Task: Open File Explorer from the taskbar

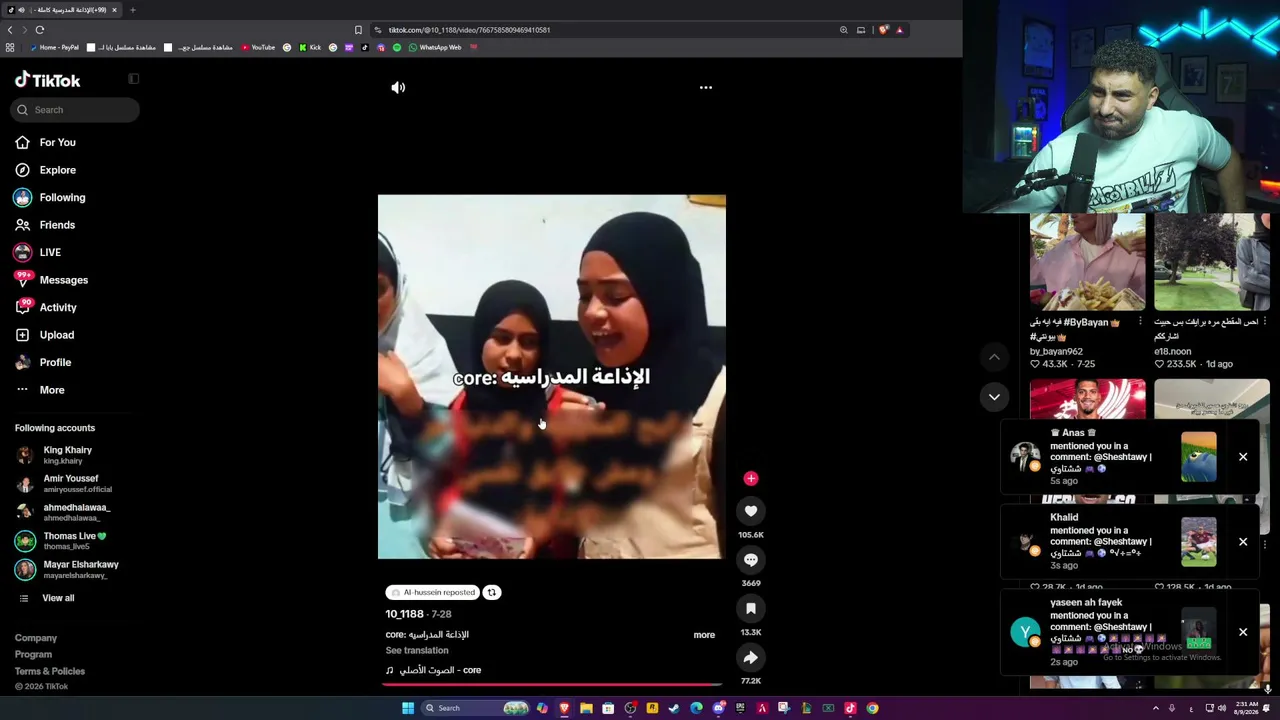Action: [x=586, y=709]
